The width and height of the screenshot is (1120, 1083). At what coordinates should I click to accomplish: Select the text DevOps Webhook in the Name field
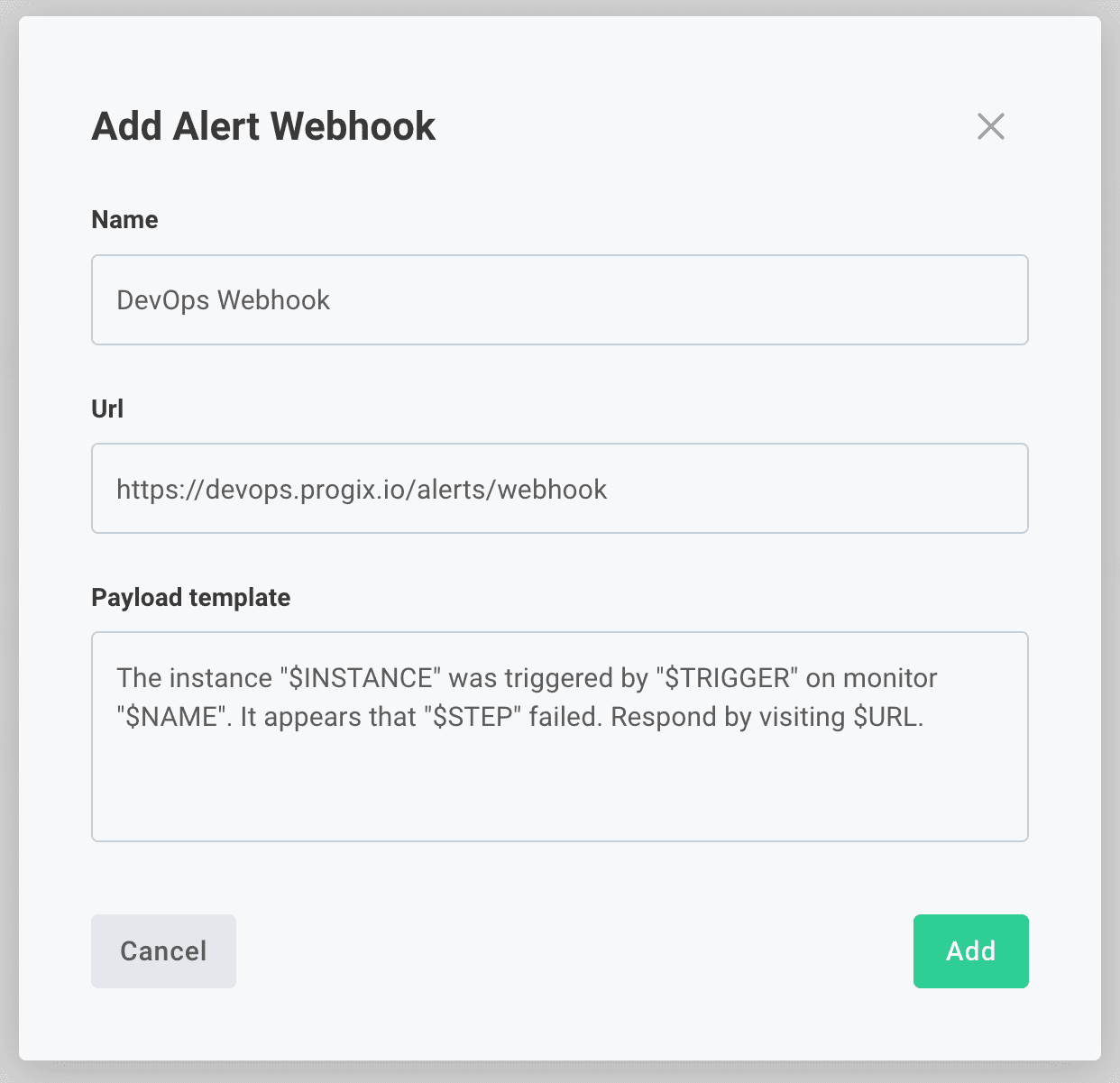222,300
